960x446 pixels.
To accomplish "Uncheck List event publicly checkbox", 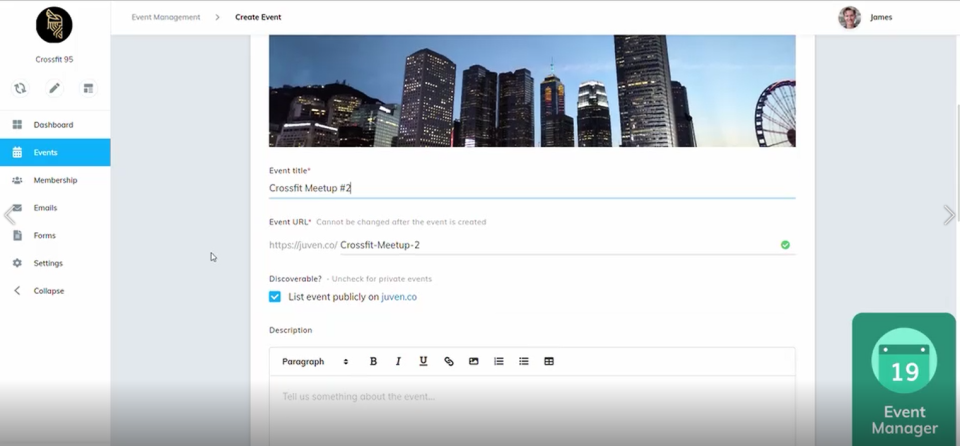I will point(275,297).
